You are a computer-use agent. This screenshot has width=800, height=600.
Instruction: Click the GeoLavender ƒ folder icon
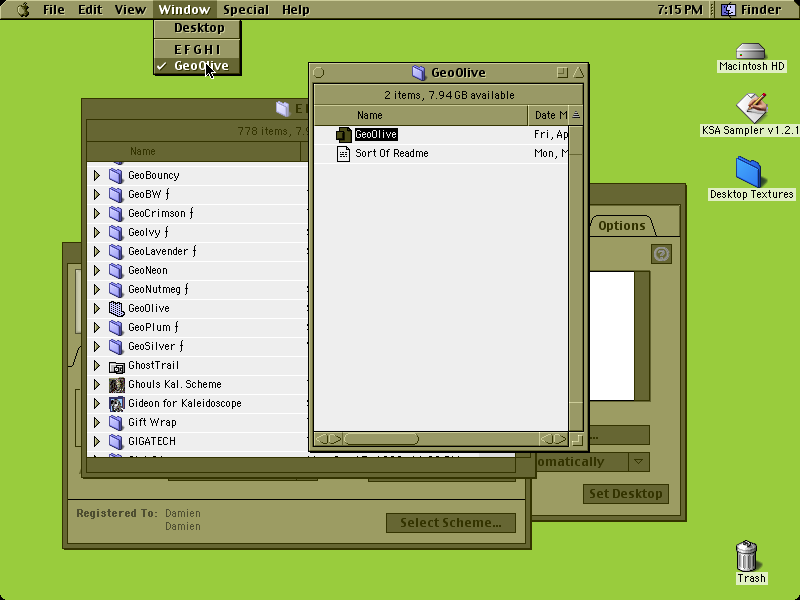click(x=116, y=252)
